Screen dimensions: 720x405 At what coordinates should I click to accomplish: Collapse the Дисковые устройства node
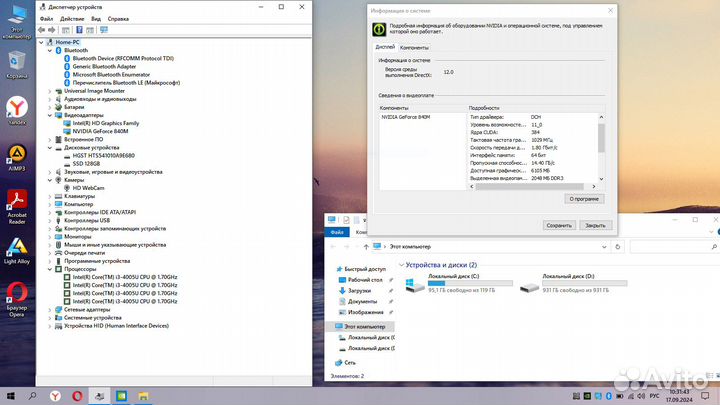coord(50,148)
